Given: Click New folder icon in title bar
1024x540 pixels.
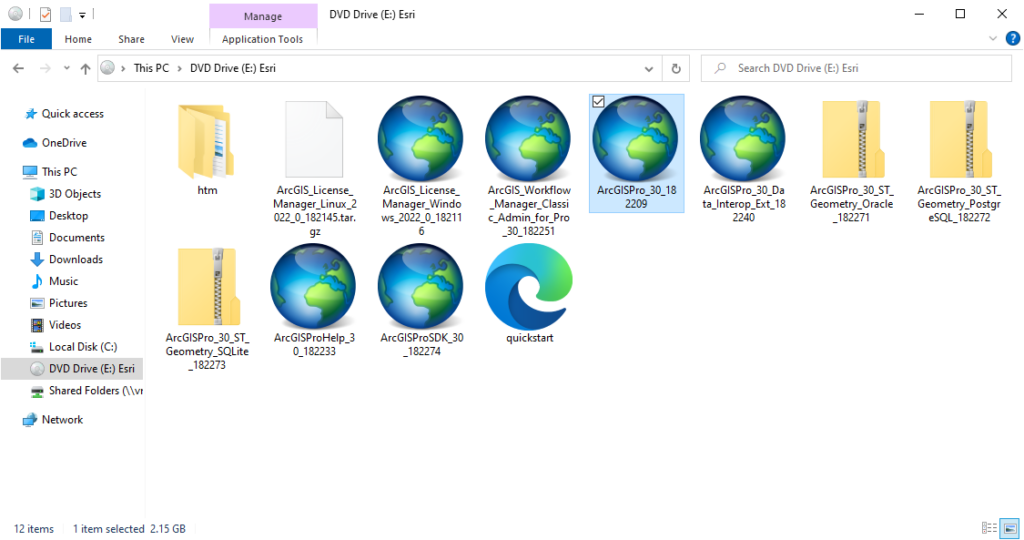Looking at the screenshot, I should [65, 14].
